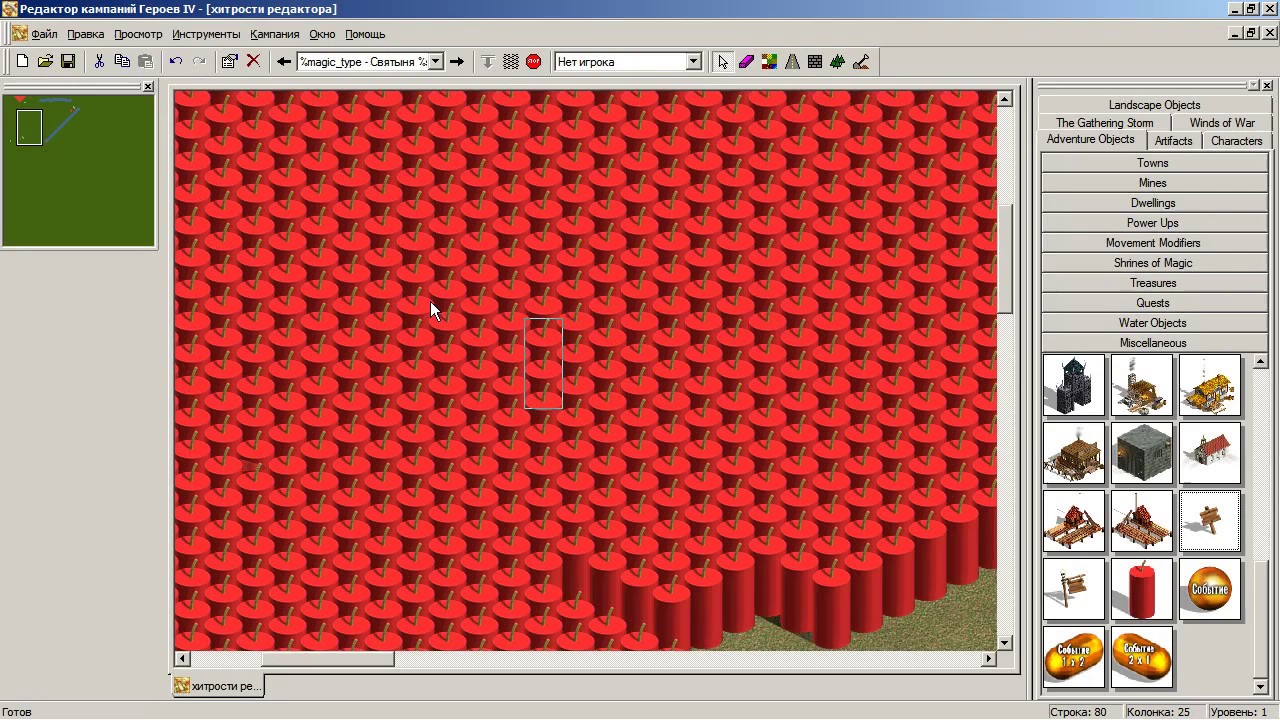The width and height of the screenshot is (1280, 720).
Task: Select the last toolbar brush tool
Action: 861,62
